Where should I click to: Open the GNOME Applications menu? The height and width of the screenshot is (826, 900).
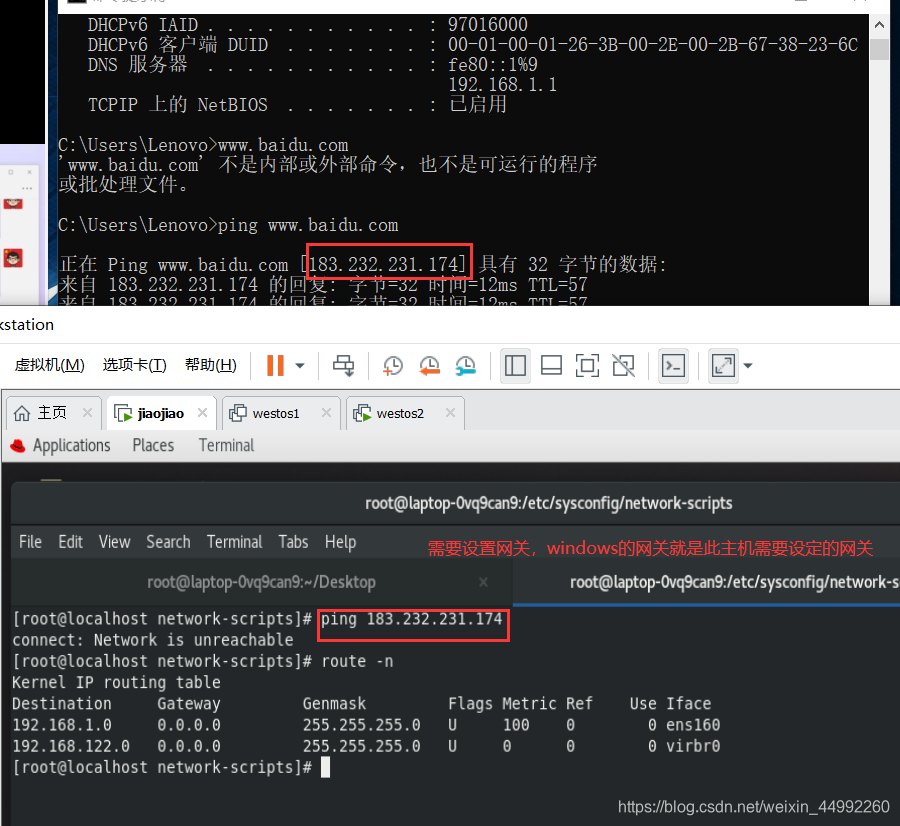tap(71, 445)
